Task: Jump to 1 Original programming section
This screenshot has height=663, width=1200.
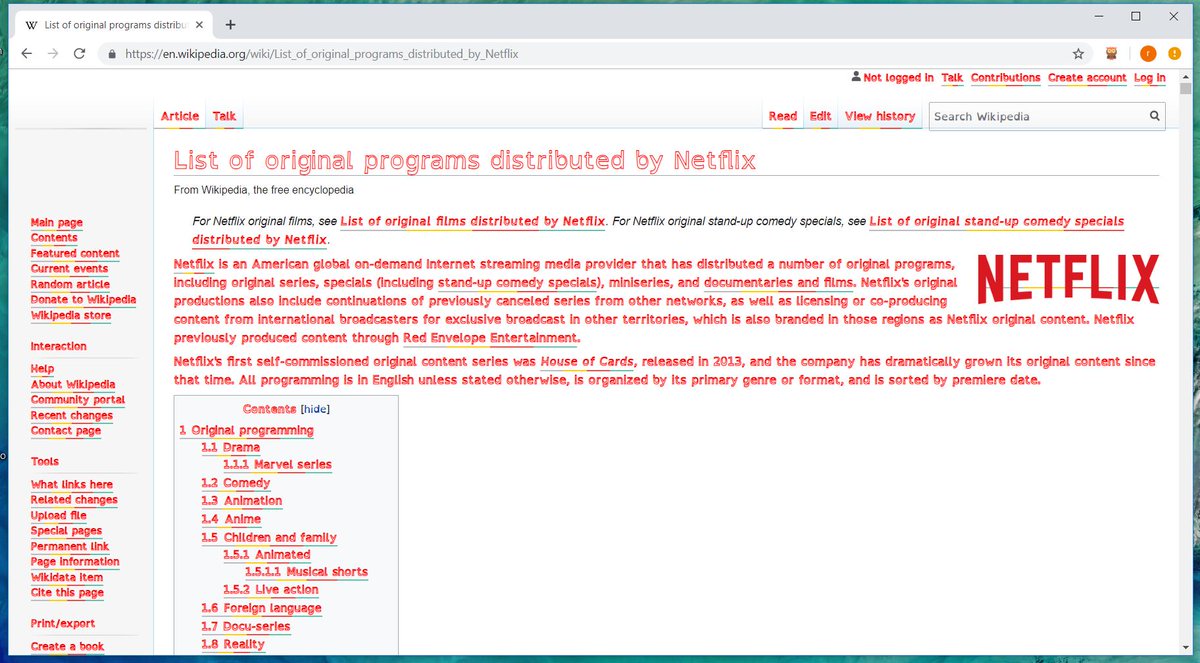Action: tap(246, 430)
